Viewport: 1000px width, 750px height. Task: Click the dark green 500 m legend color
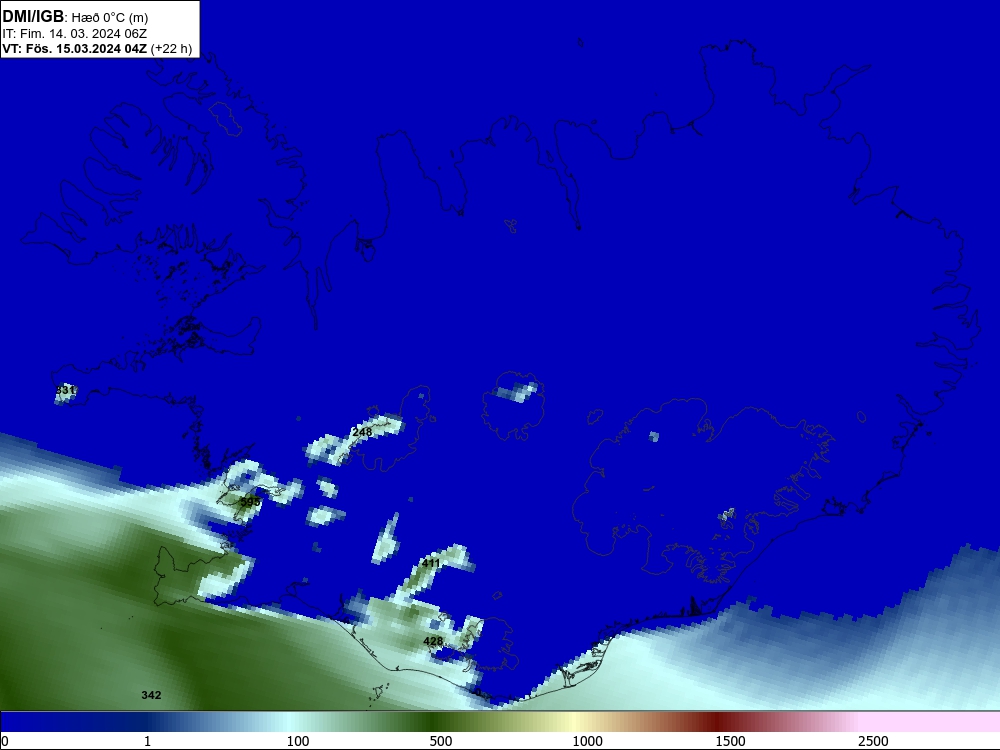click(x=434, y=722)
